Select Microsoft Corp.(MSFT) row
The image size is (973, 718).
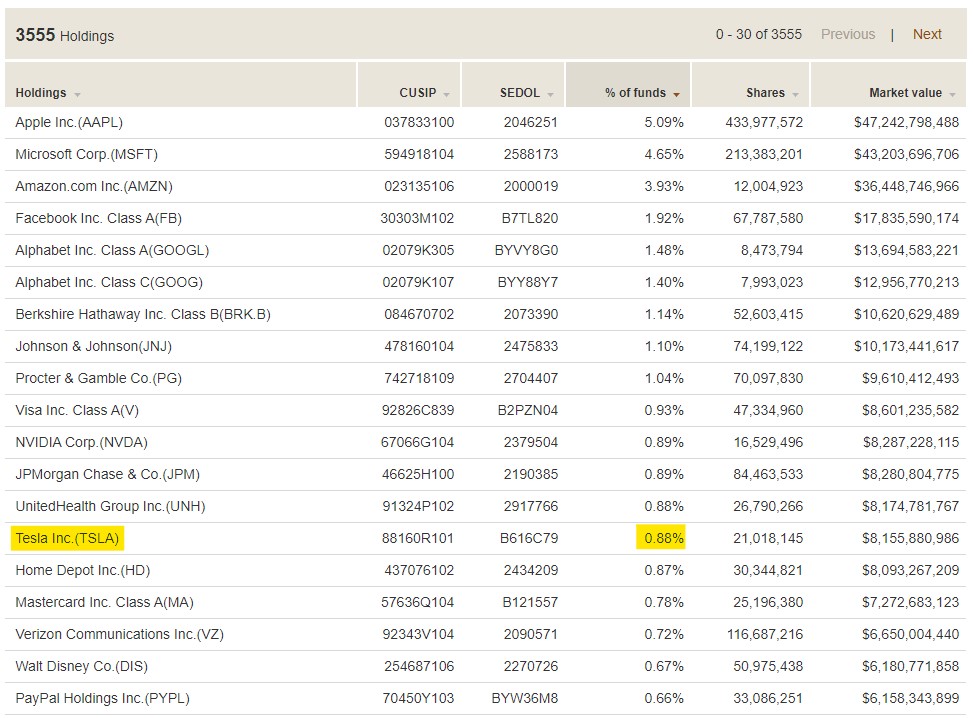coord(485,155)
